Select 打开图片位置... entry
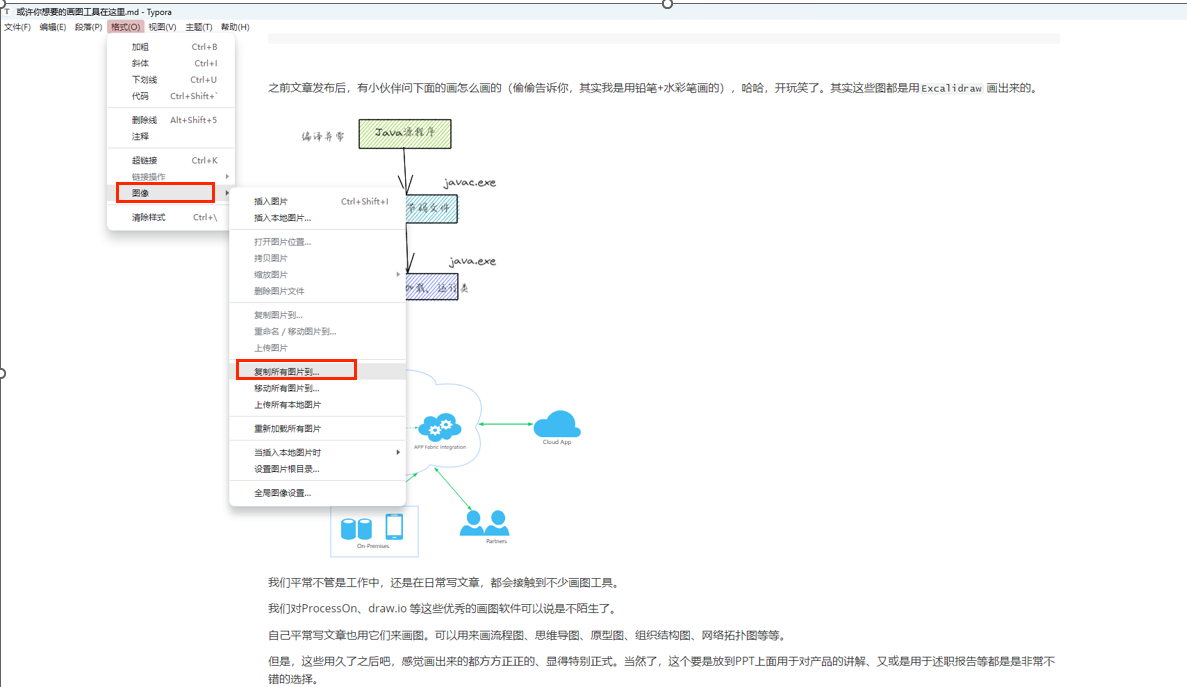1187x687 pixels. [x=318, y=242]
